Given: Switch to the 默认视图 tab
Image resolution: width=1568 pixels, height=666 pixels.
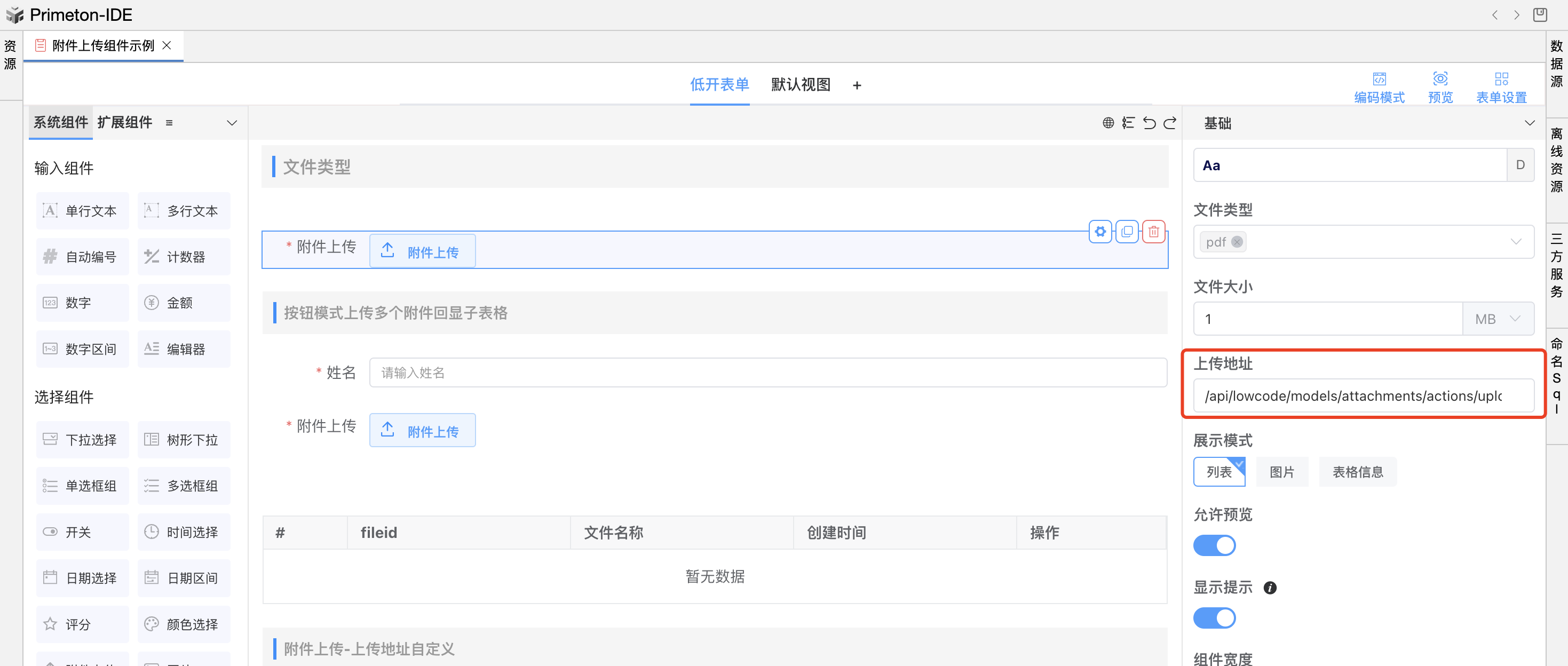Looking at the screenshot, I should coord(801,85).
